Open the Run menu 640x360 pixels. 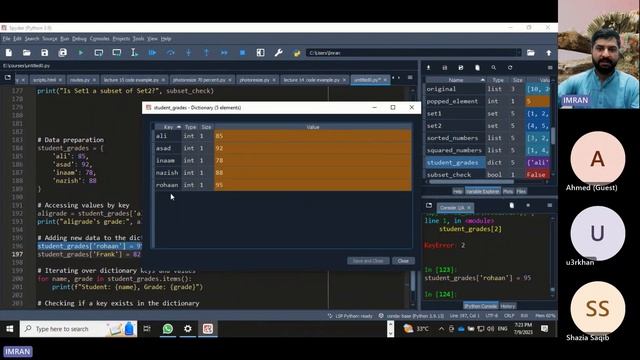point(64,39)
